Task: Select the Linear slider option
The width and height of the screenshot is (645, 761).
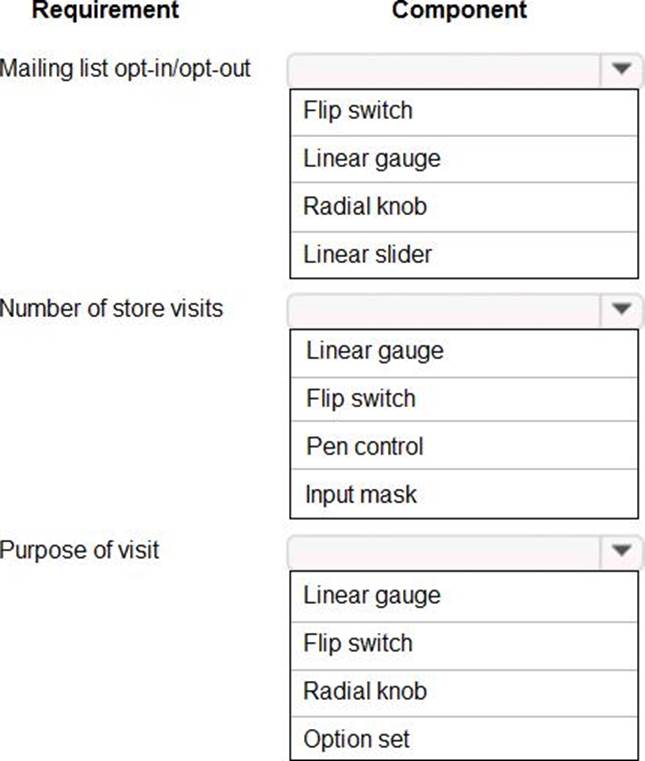Action: (463, 254)
